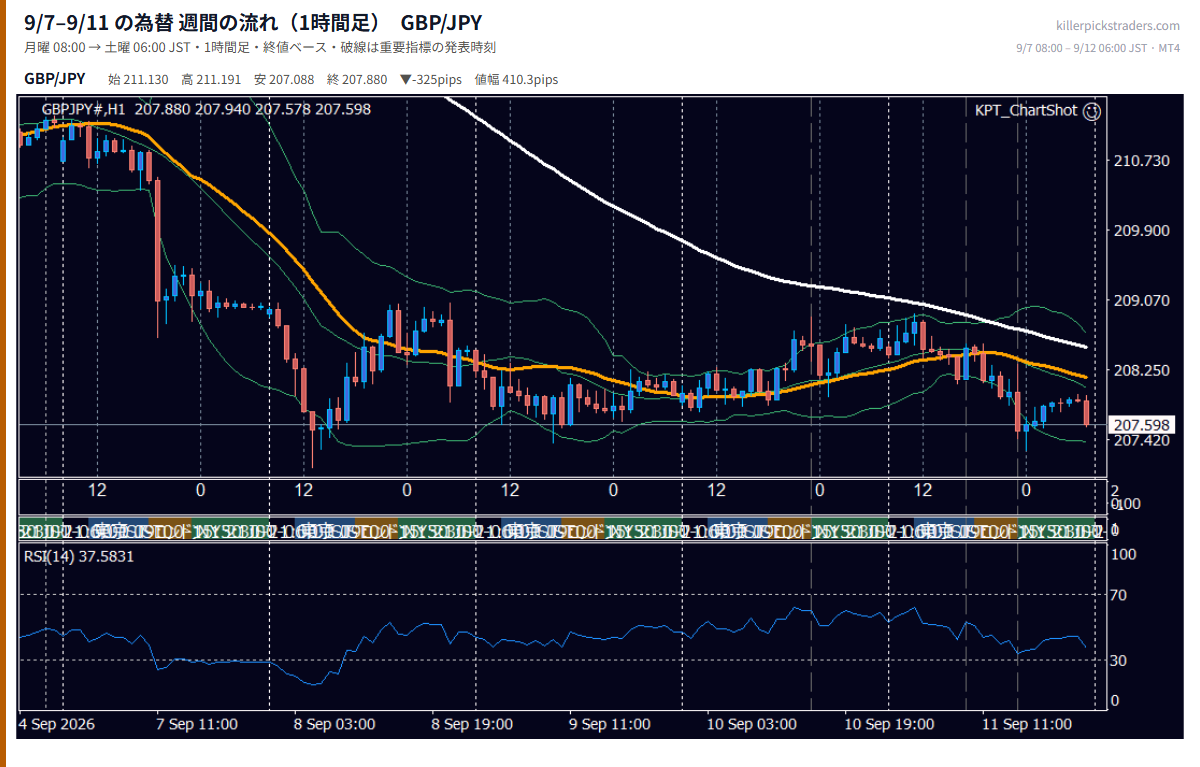Click the 8 Sep 03:00 time label
The image size is (1200, 767).
coord(334,724)
